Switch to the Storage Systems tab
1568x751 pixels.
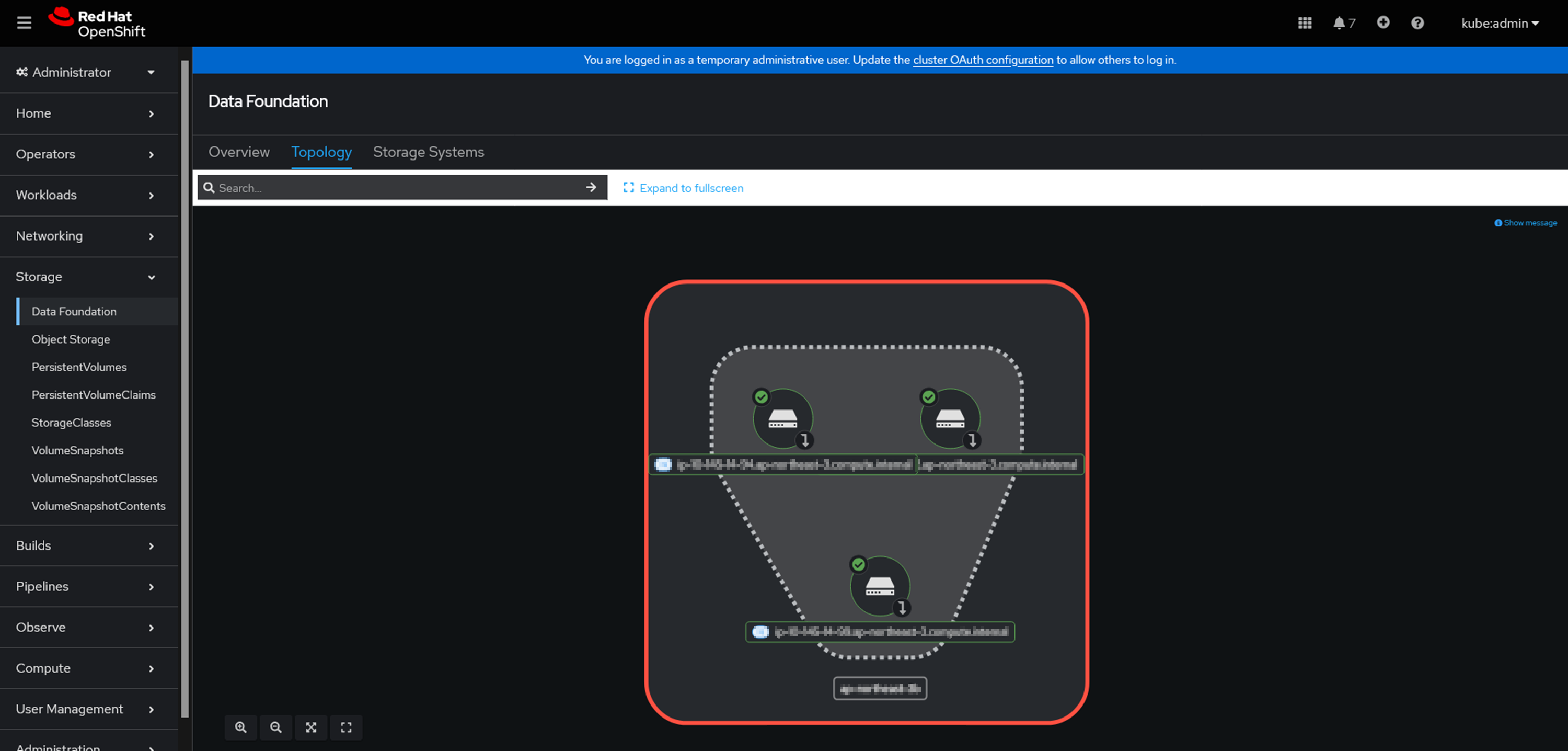coord(428,152)
